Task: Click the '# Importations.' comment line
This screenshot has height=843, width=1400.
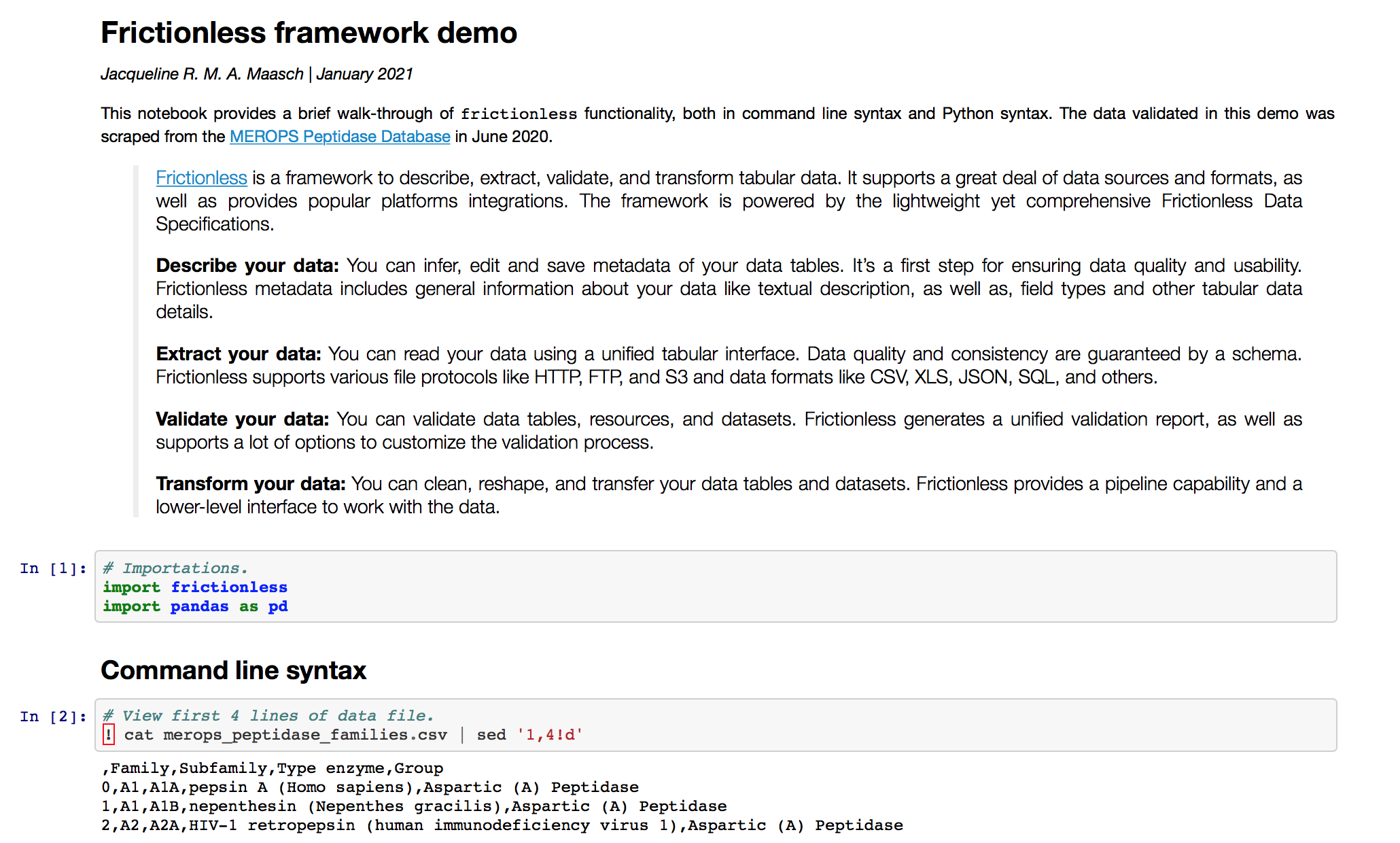Action: point(175,568)
